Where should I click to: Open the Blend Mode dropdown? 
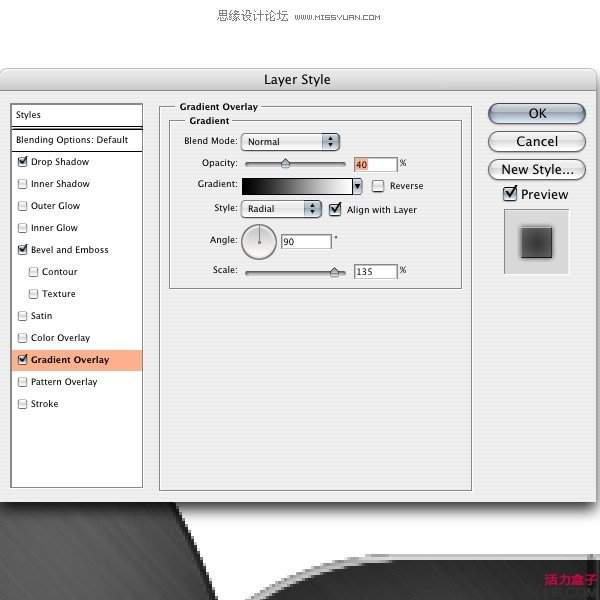(290, 142)
